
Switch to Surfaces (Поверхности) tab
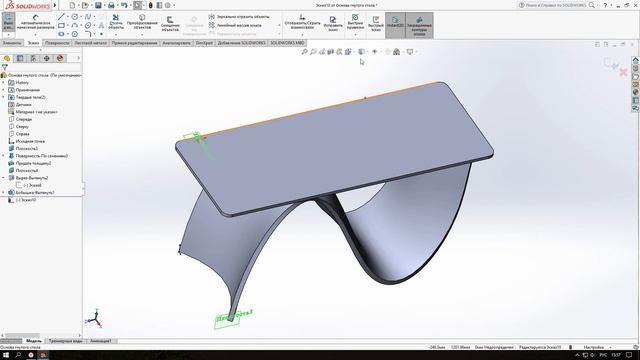coord(57,43)
